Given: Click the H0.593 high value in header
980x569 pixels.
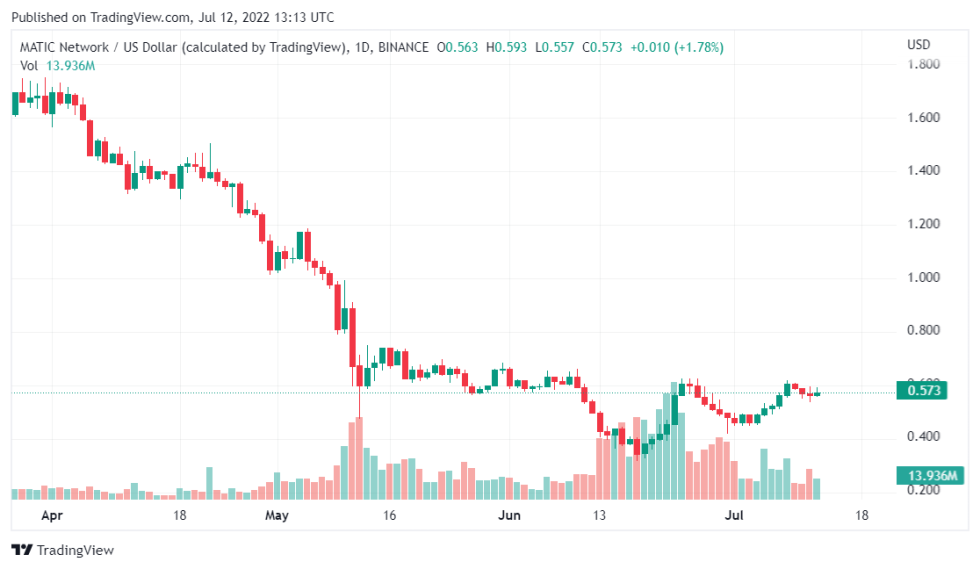Looking at the screenshot, I should (x=506, y=48).
